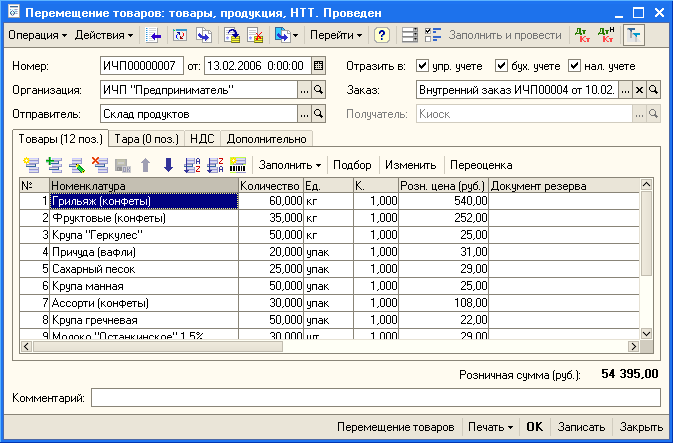This screenshot has height=443, width=673.
Task: Click the Подбор button
Action: point(352,165)
